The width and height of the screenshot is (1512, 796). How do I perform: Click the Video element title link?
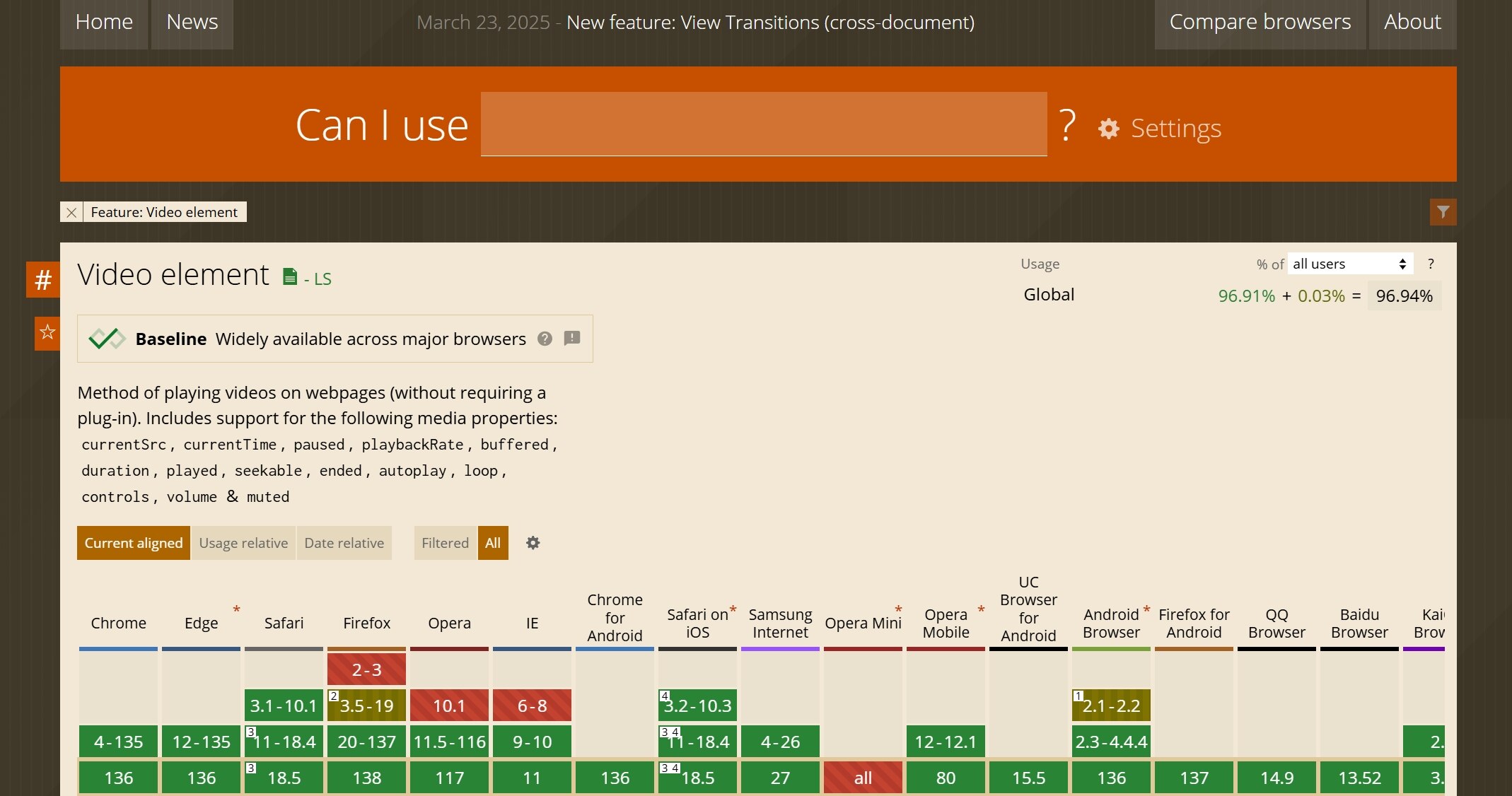tap(173, 274)
